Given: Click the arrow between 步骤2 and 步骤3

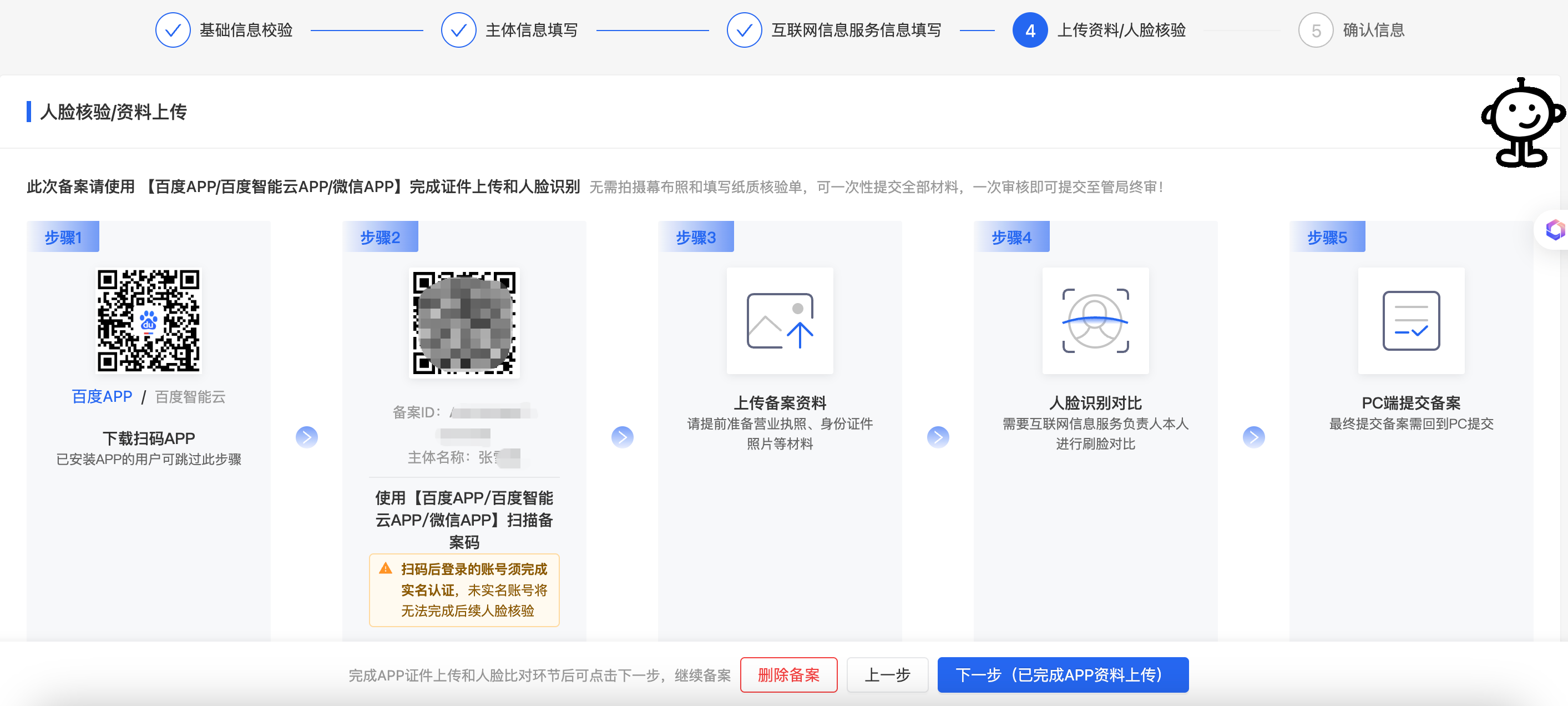Looking at the screenshot, I should coord(622,437).
